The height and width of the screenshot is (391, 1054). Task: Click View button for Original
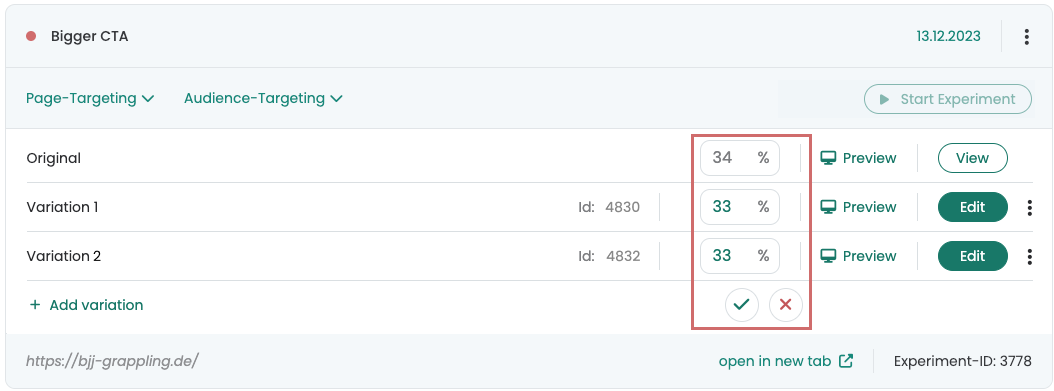click(x=973, y=159)
